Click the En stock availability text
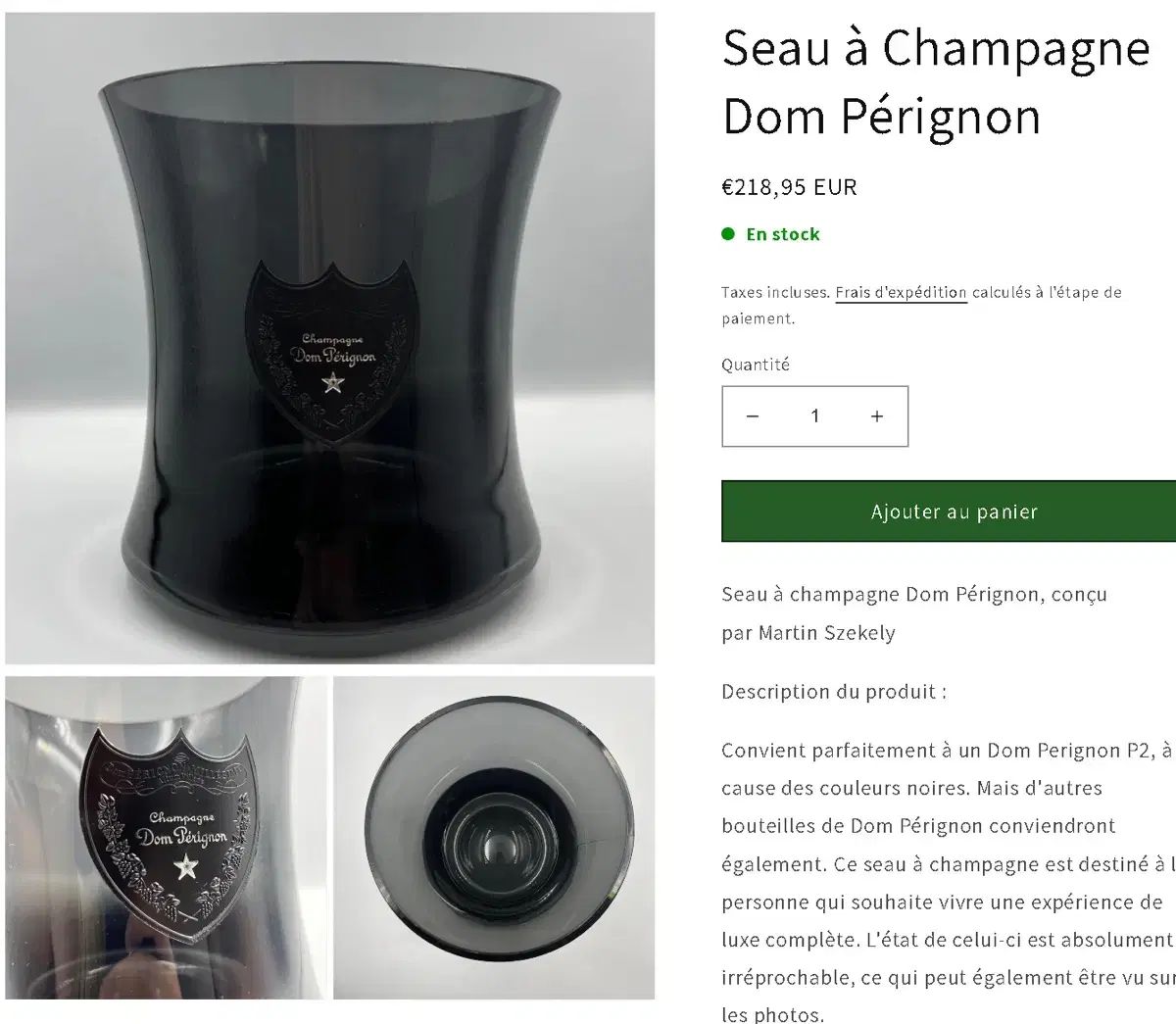The width and height of the screenshot is (1176, 1024). tap(783, 234)
